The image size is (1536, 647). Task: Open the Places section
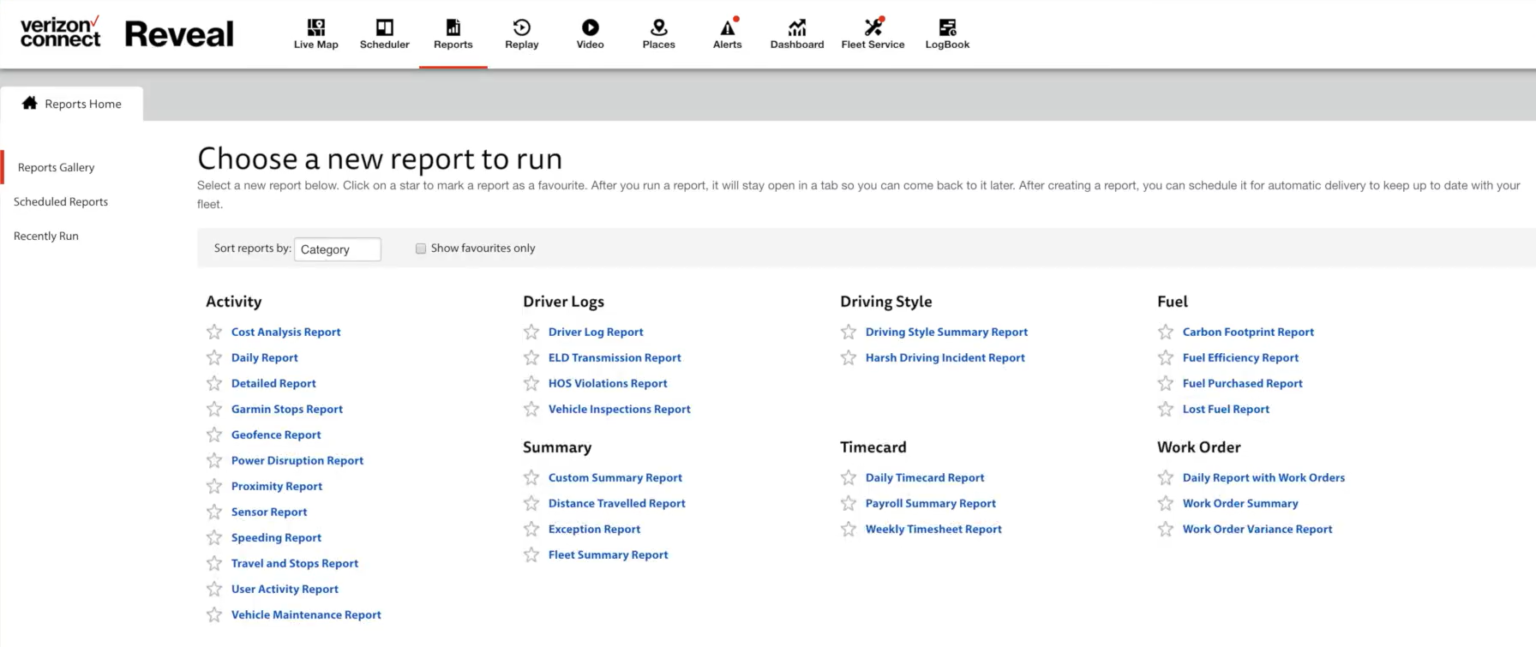(x=658, y=31)
